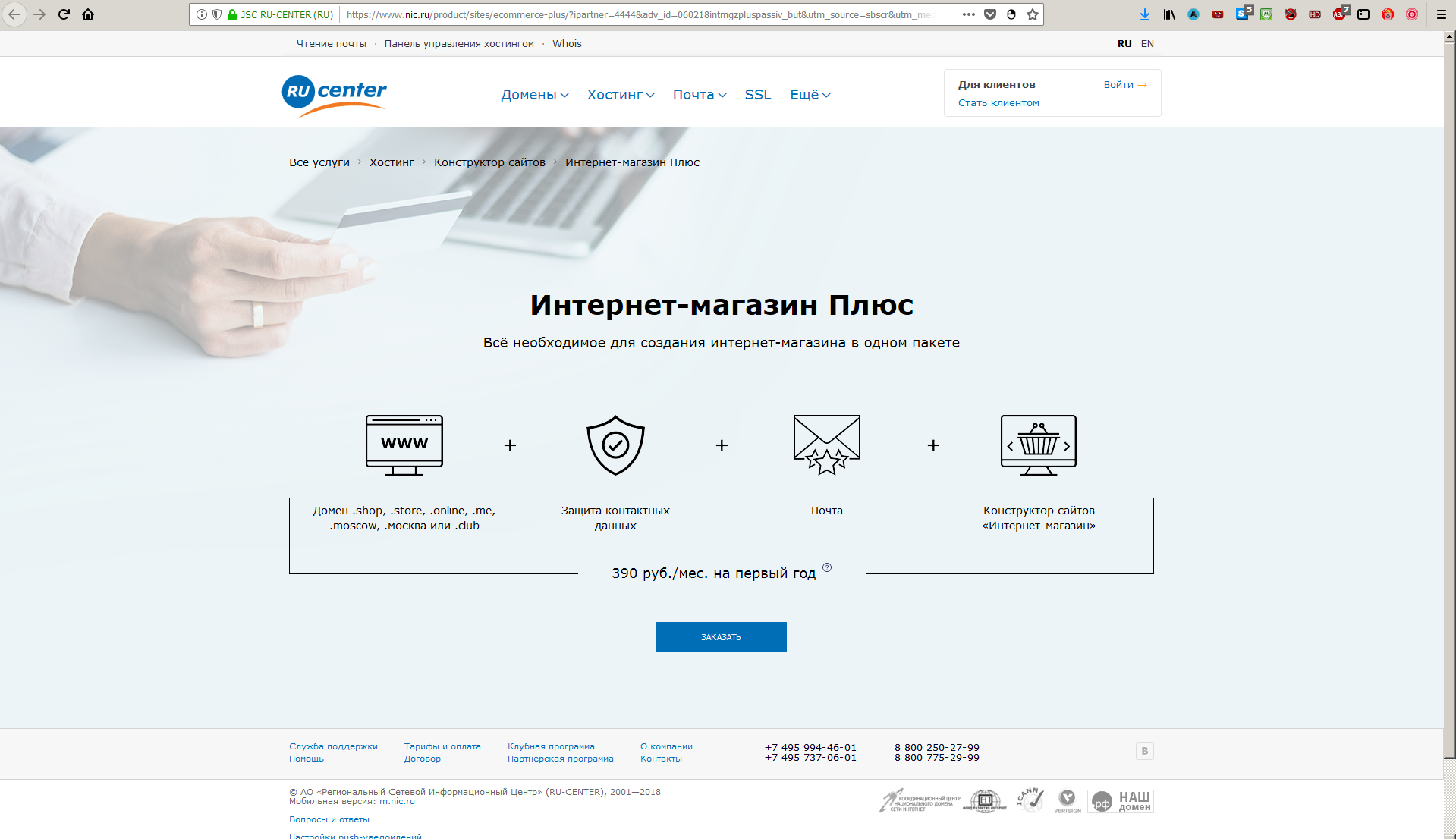Click the Наш домен .рф badge
The image size is (1456, 839).
click(x=1121, y=801)
